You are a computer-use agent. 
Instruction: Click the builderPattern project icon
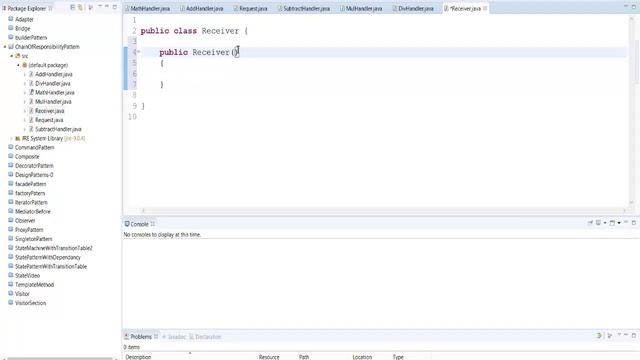[x=11, y=37]
